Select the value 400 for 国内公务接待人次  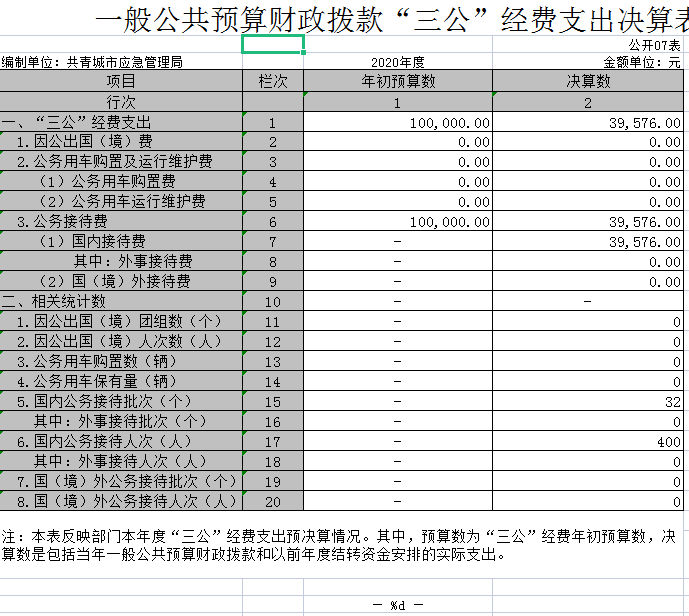point(668,442)
